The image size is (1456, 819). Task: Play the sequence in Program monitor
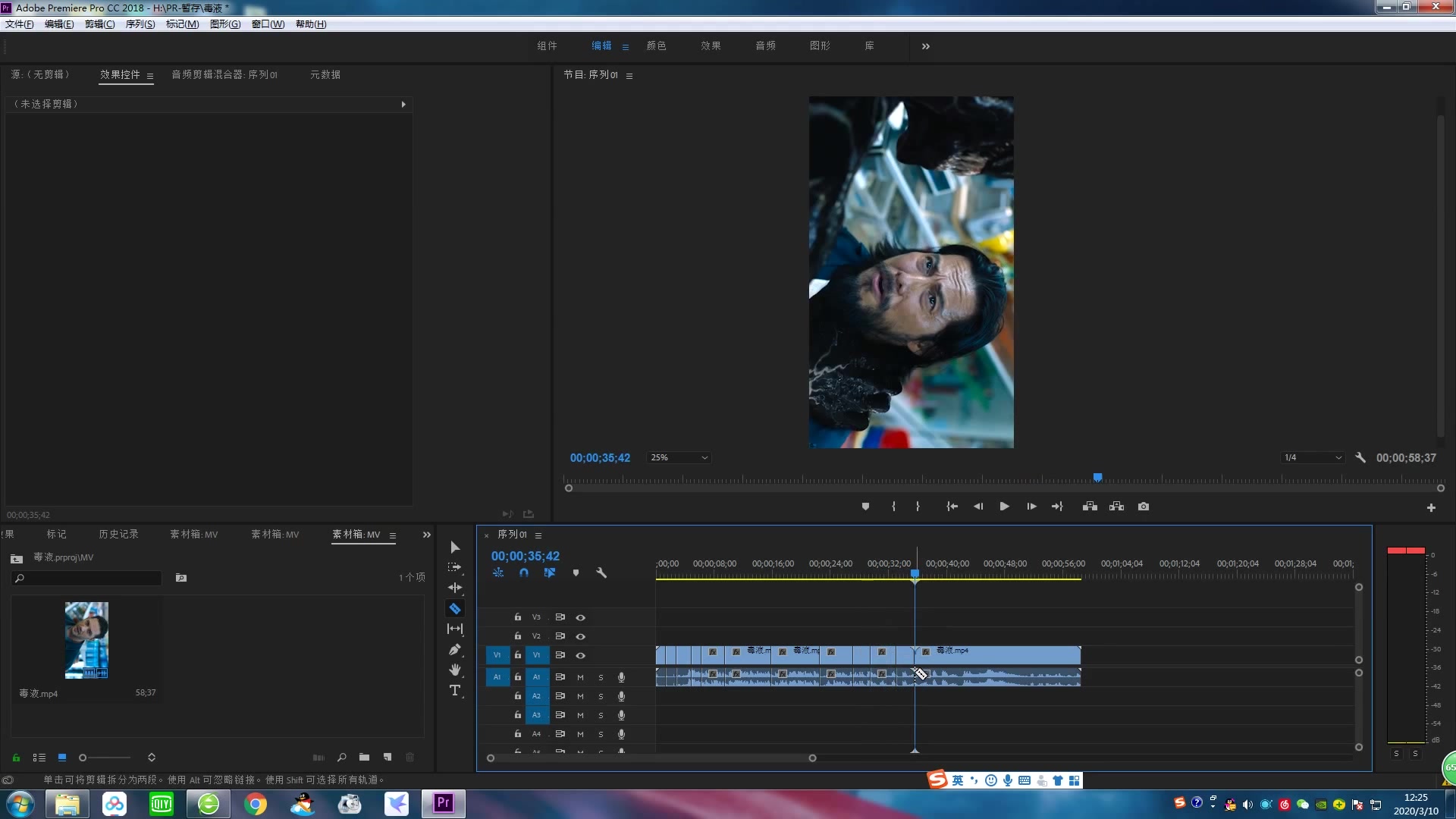coord(1004,507)
